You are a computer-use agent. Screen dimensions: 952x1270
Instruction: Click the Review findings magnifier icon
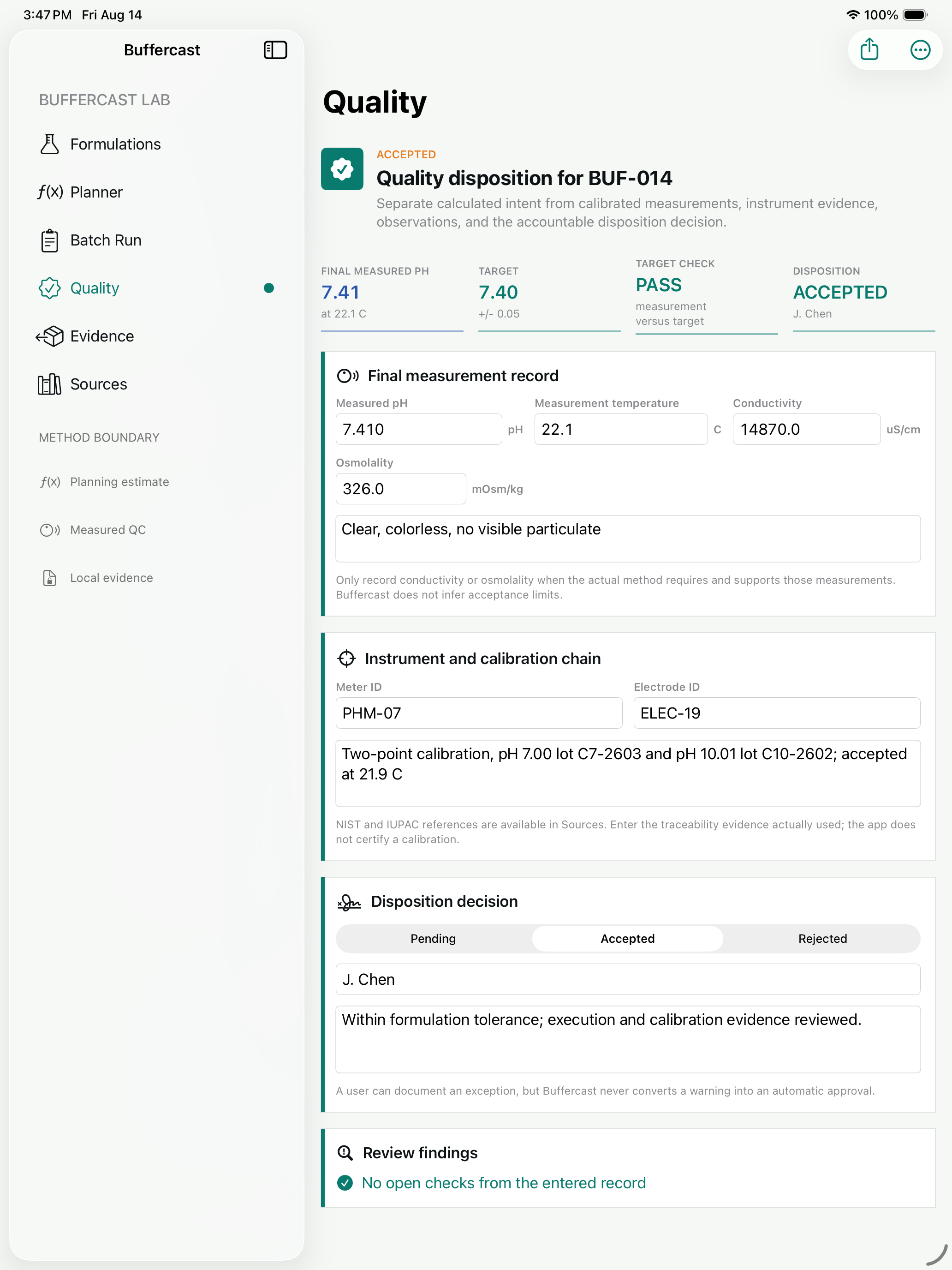tap(345, 1152)
